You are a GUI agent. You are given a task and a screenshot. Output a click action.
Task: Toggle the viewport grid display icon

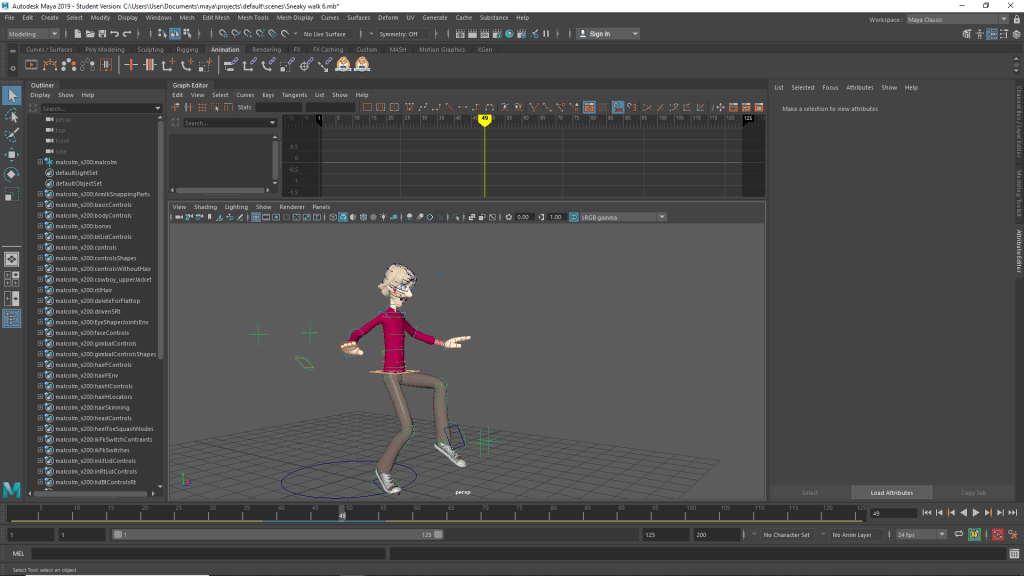click(x=256, y=217)
